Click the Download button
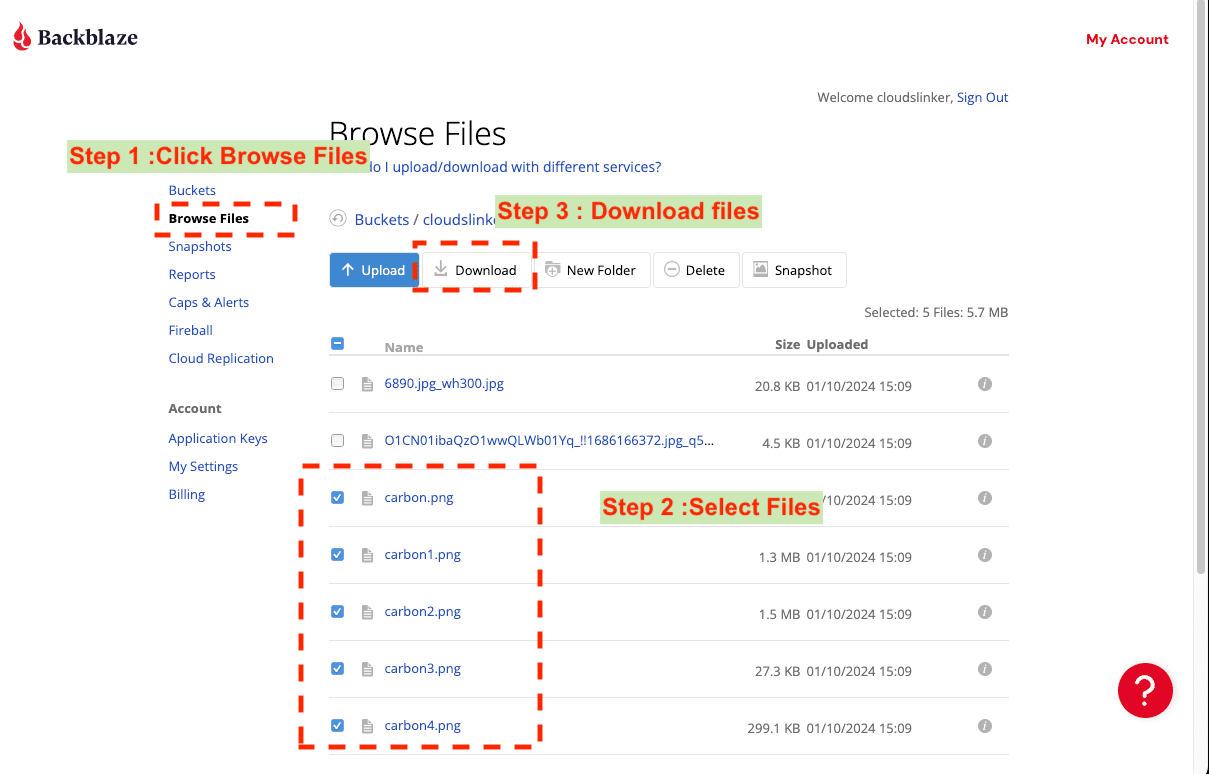 click(476, 270)
